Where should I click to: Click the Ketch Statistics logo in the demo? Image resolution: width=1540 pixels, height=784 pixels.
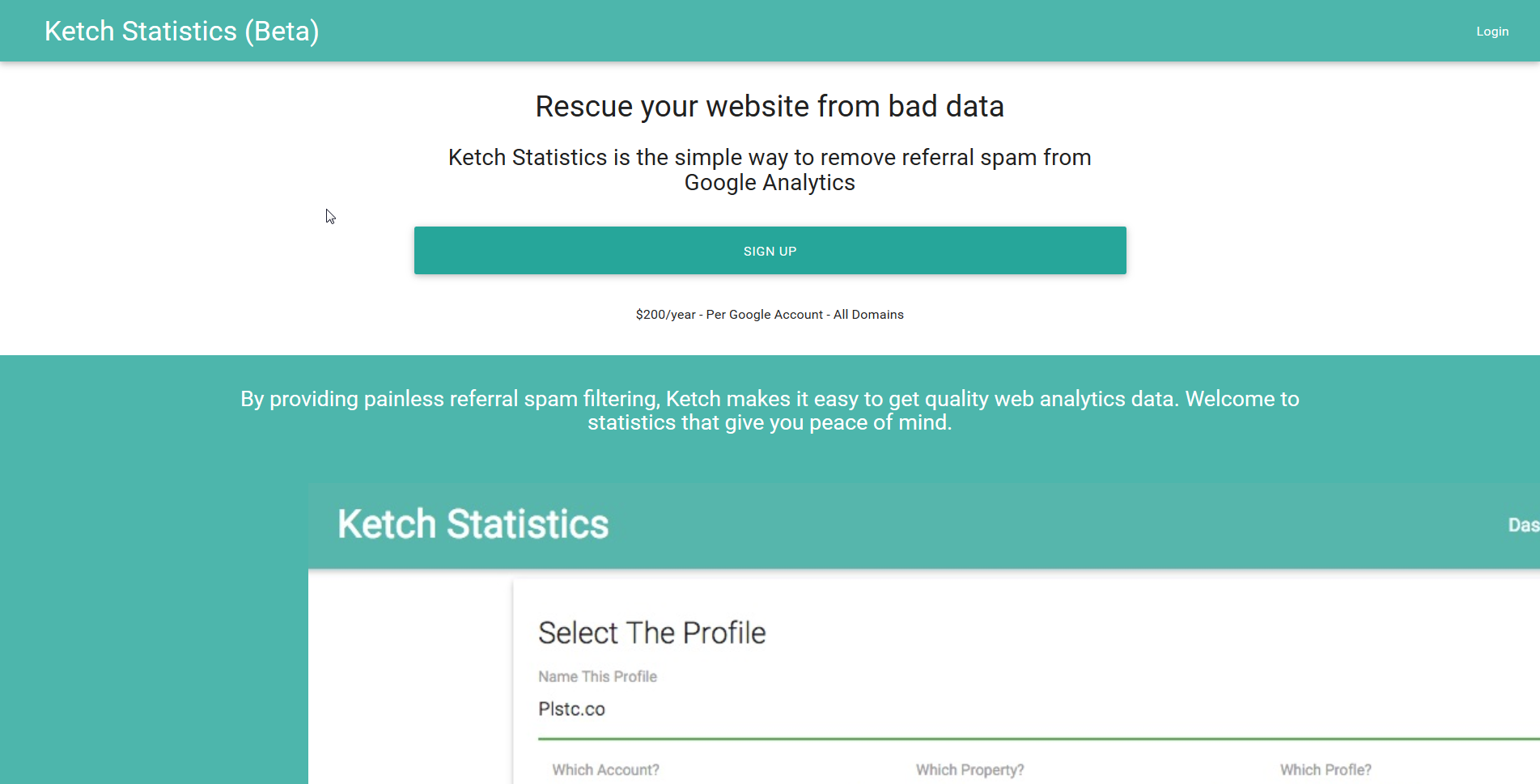473,524
